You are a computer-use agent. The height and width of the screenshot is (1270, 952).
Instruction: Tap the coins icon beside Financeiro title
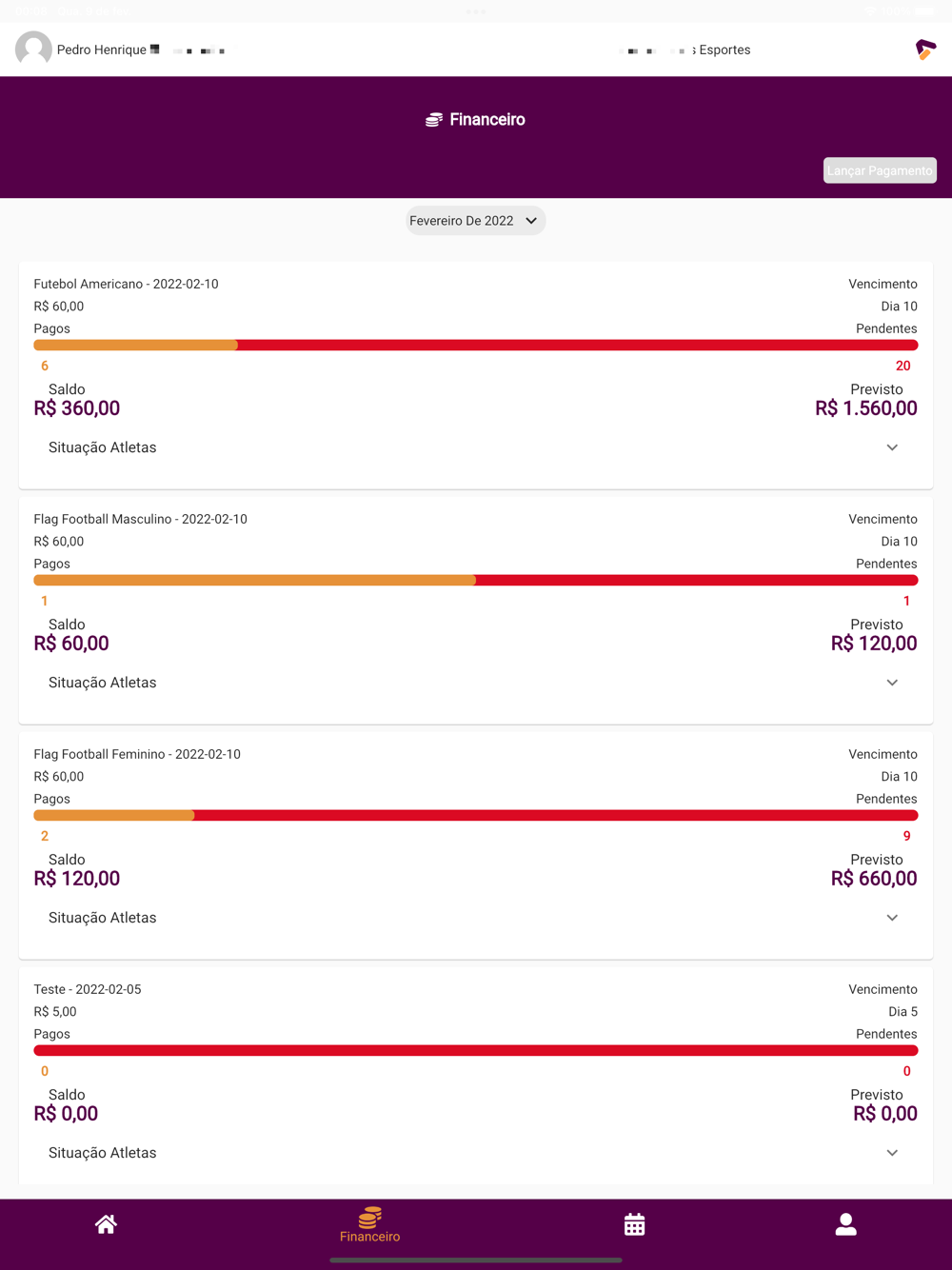click(x=434, y=120)
